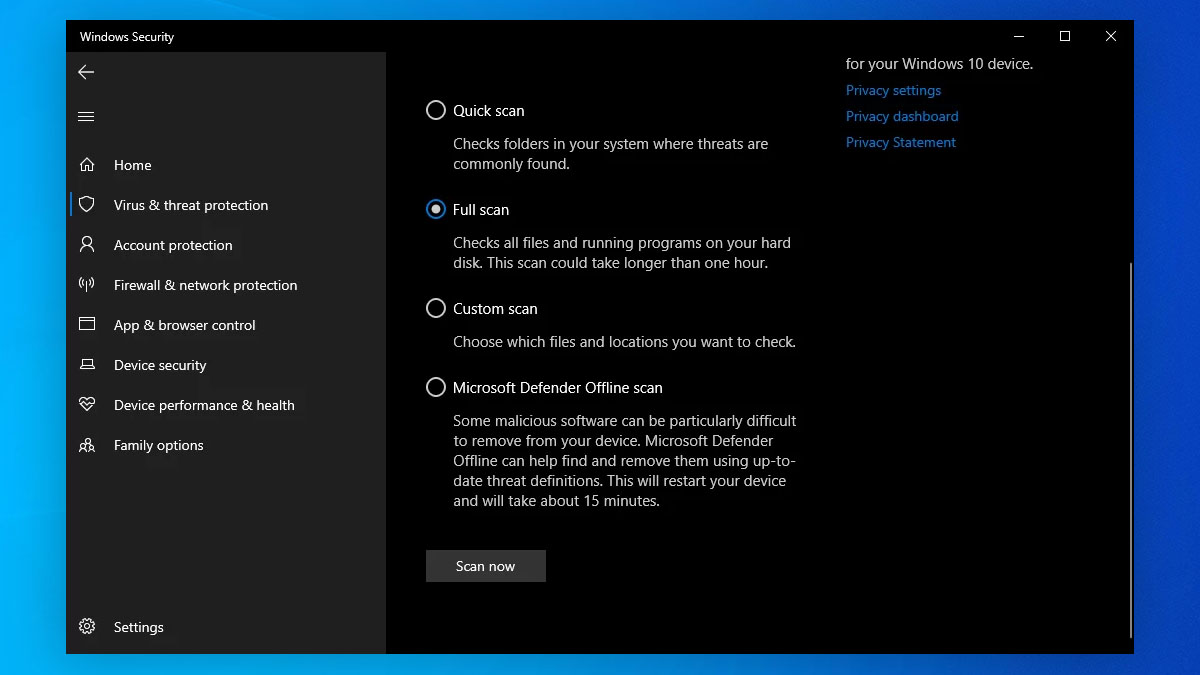The width and height of the screenshot is (1200, 675).
Task: Select Microsoft Defender Offline scan radio button
Action: (x=436, y=387)
